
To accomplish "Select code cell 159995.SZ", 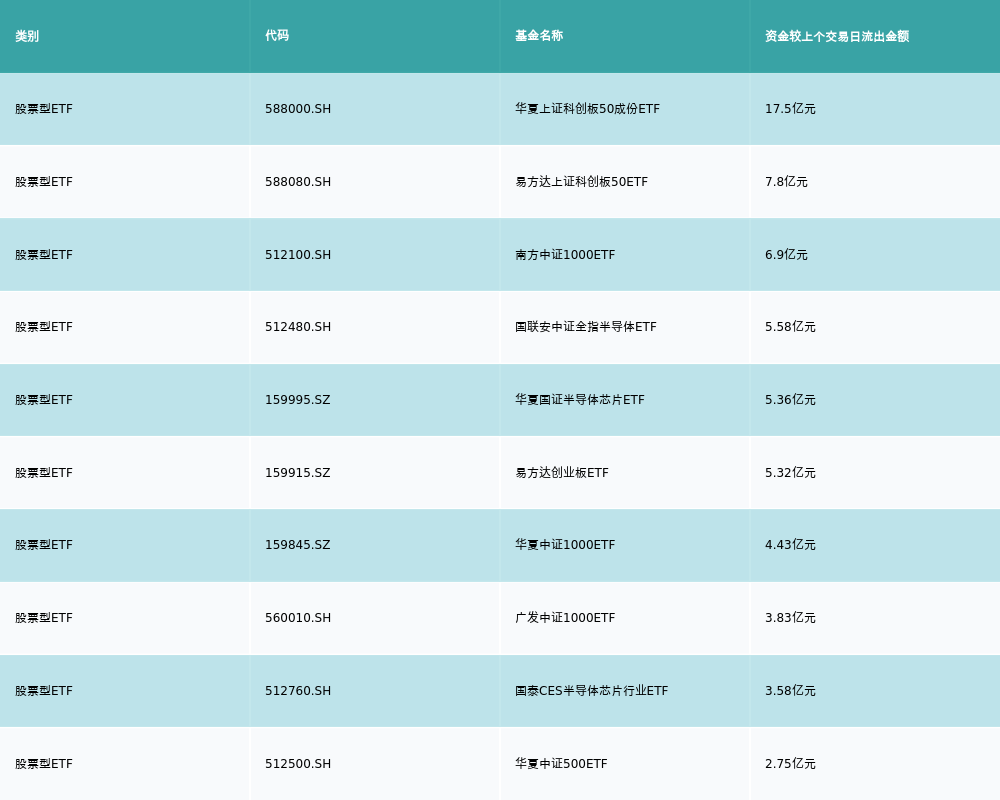I will [x=298, y=400].
